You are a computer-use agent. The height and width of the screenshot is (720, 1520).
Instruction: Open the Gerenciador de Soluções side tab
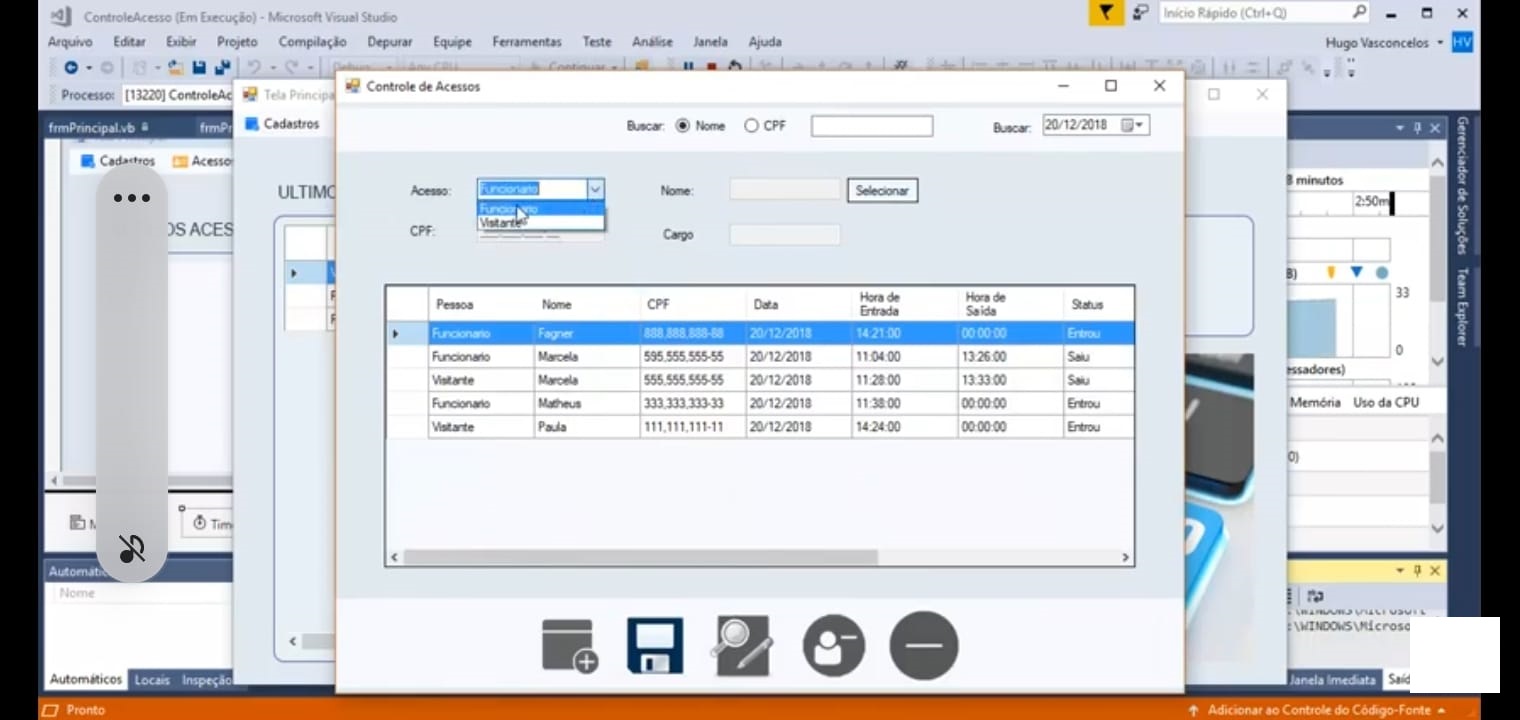(1462, 185)
